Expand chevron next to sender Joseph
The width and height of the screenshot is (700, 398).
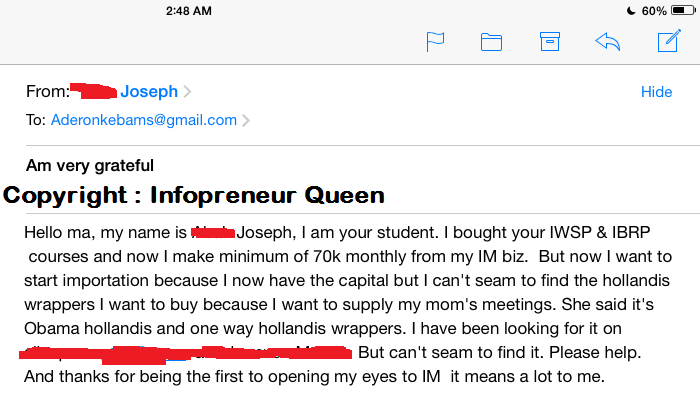(x=187, y=91)
